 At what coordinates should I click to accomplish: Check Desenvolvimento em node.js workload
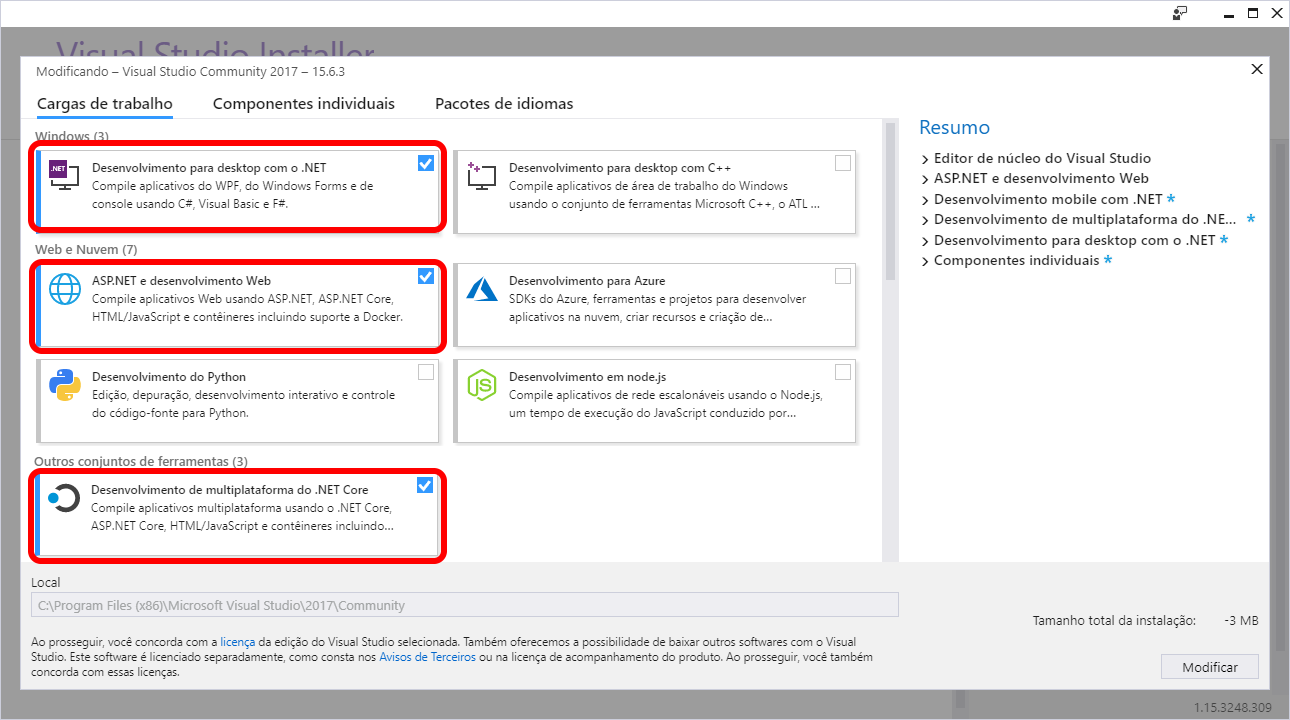843,372
